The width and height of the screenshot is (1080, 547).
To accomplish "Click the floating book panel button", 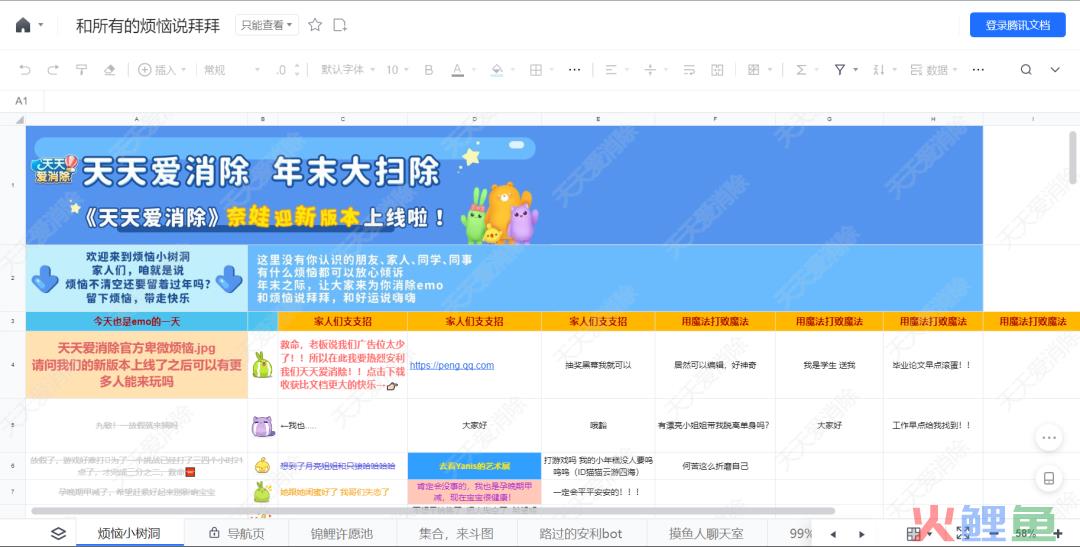I will click(1049, 478).
